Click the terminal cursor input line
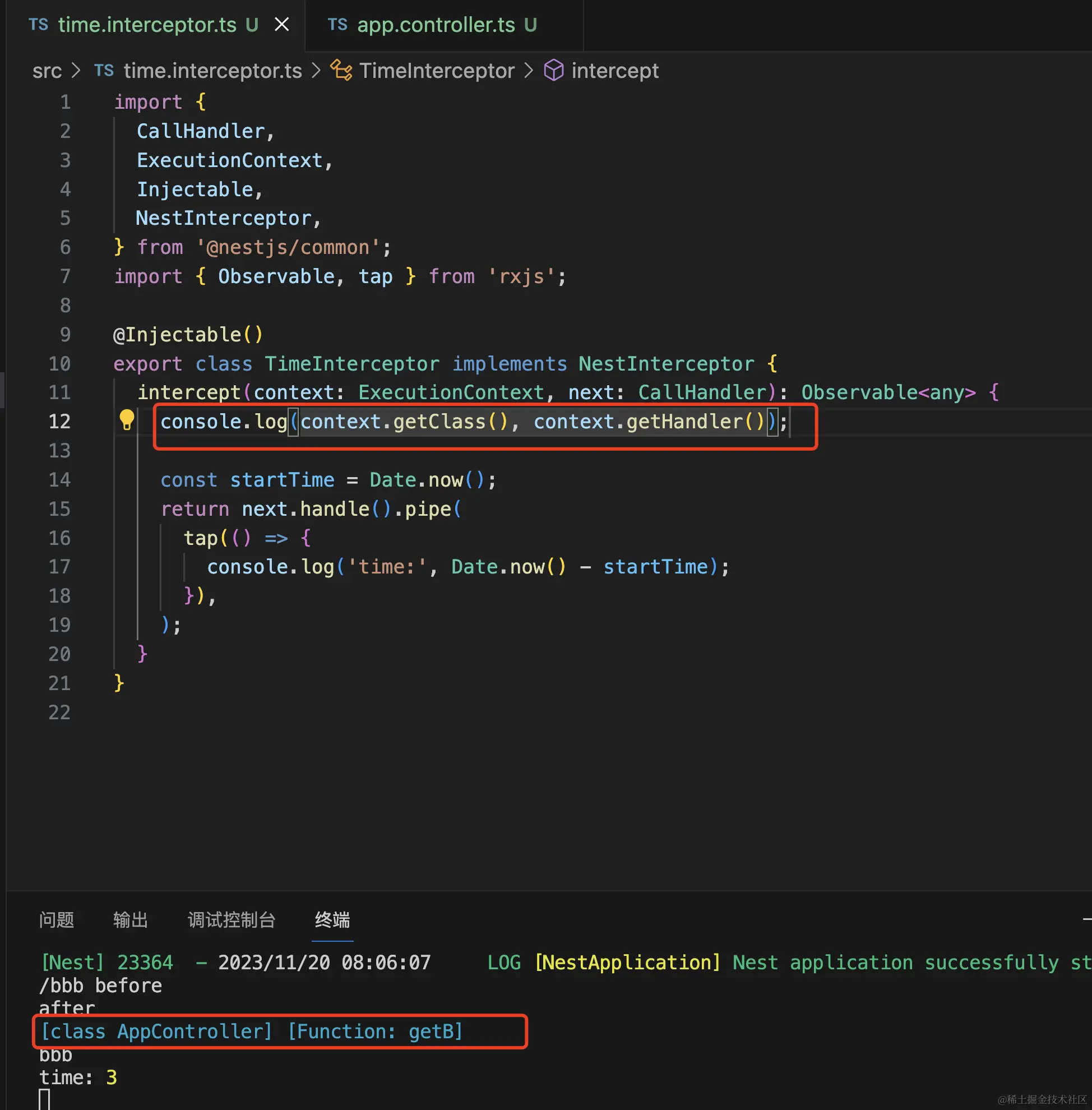This screenshot has height=1110, width=1092. pyautogui.click(x=45, y=1099)
